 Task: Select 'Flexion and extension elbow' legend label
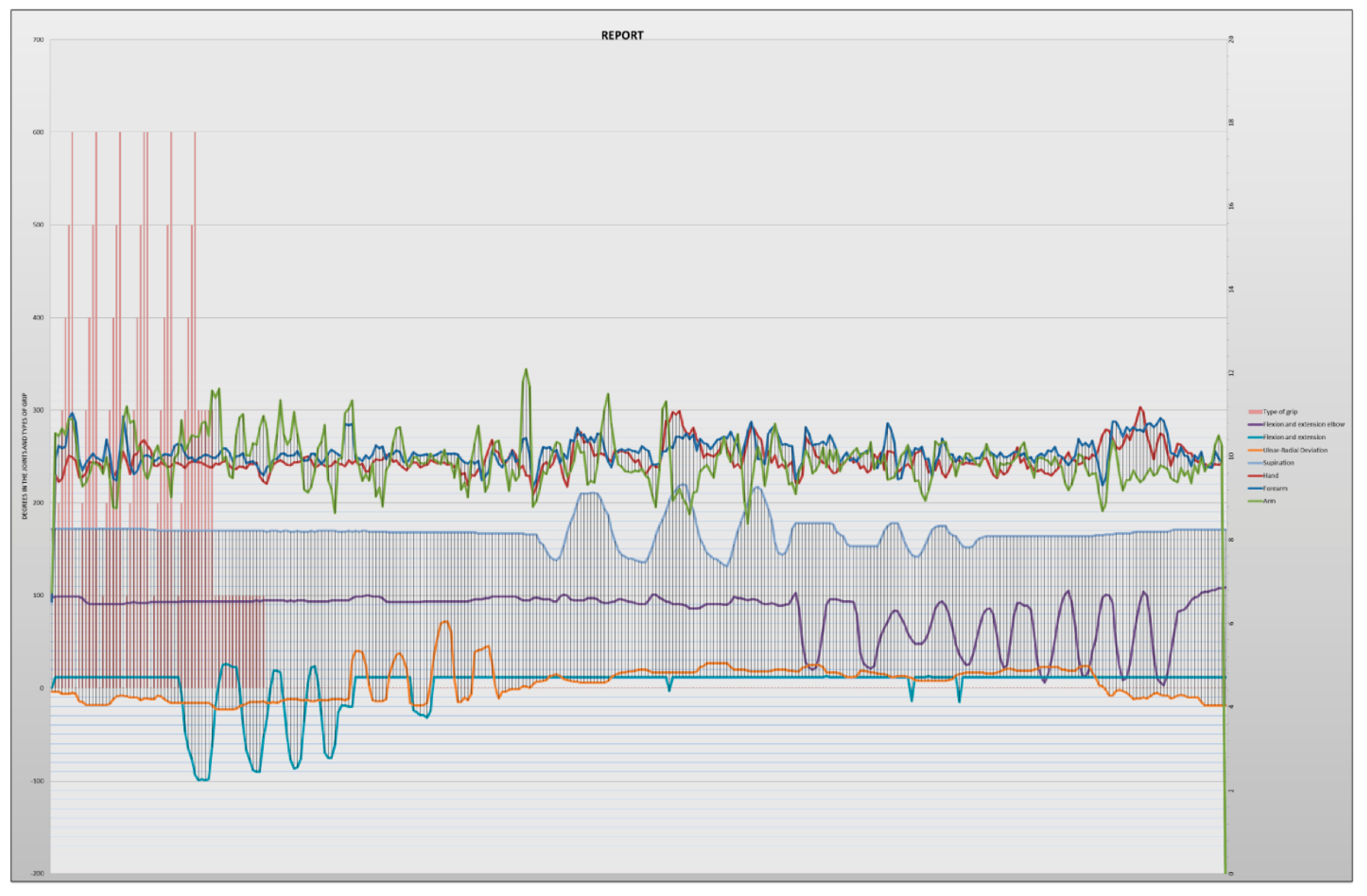point(1303,424)
